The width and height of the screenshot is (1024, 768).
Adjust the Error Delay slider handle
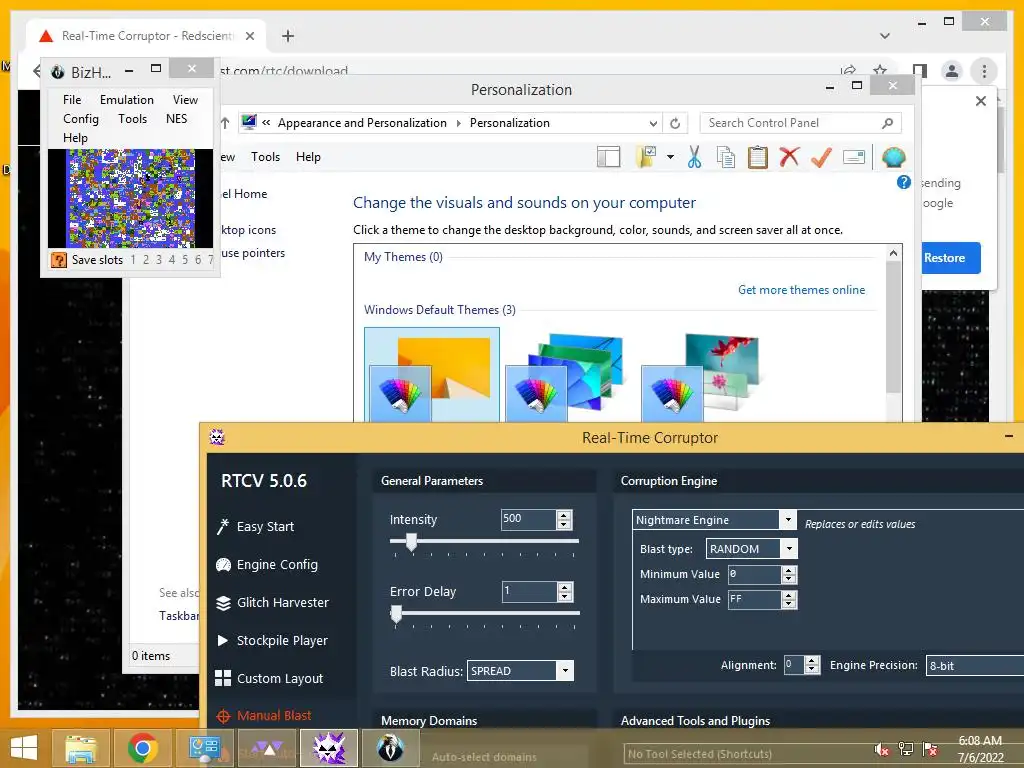396,615
